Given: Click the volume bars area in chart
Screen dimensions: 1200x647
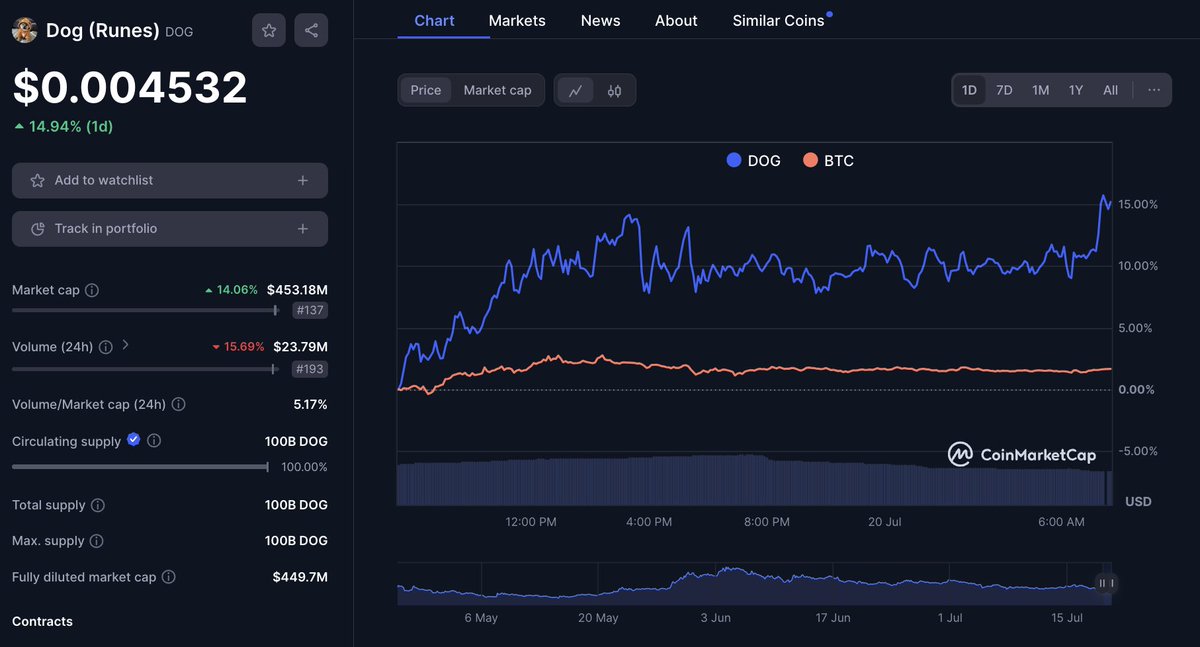Looking at the screenshot, I should (755, 480).
